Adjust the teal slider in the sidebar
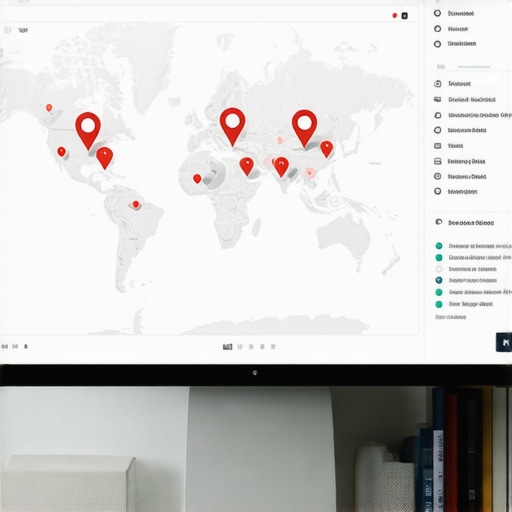This screenshot has width=512, height=512. [x=474, y=67]
